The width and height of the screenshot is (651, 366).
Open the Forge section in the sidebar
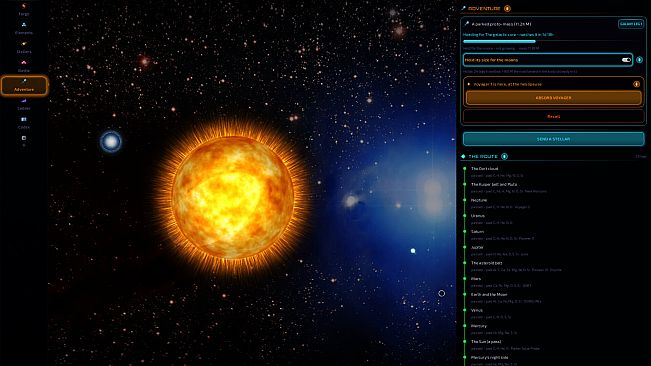click(24, 9)
